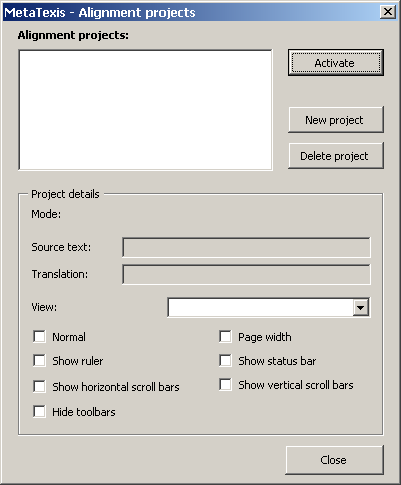Create a New project
The image size is (401, 485).
pyautogui.click(x=336, y=120)
